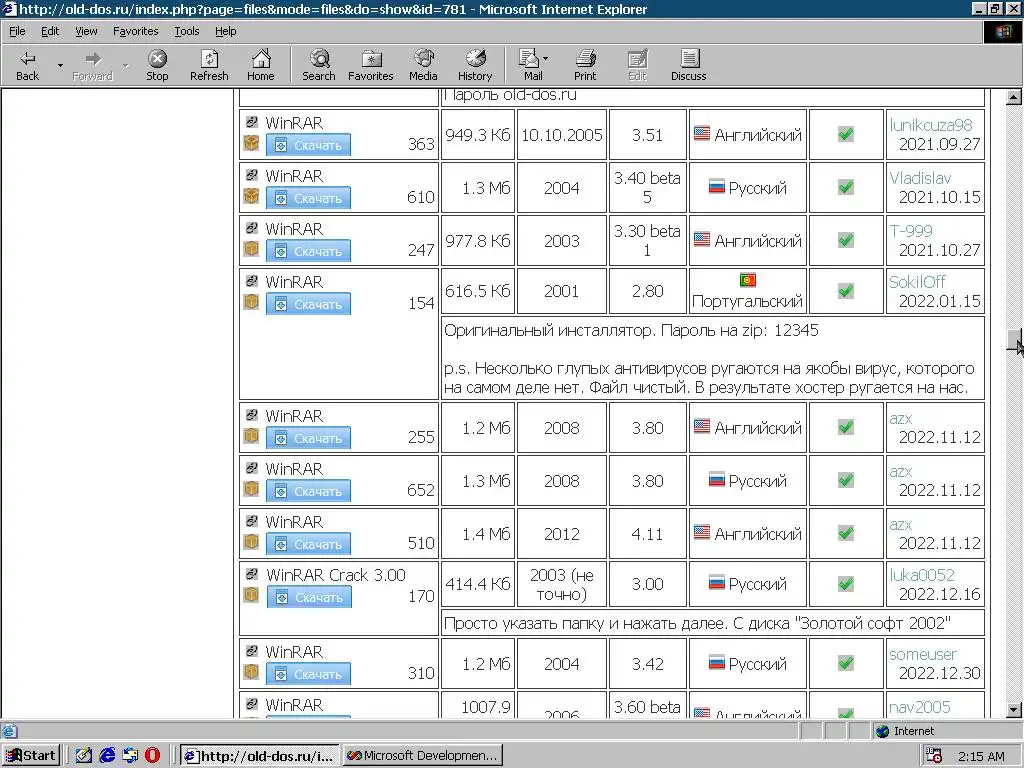The width and height of the screenshot is (1024, 768).
Task: Print the current page
Action: click(x=585, y=65)
